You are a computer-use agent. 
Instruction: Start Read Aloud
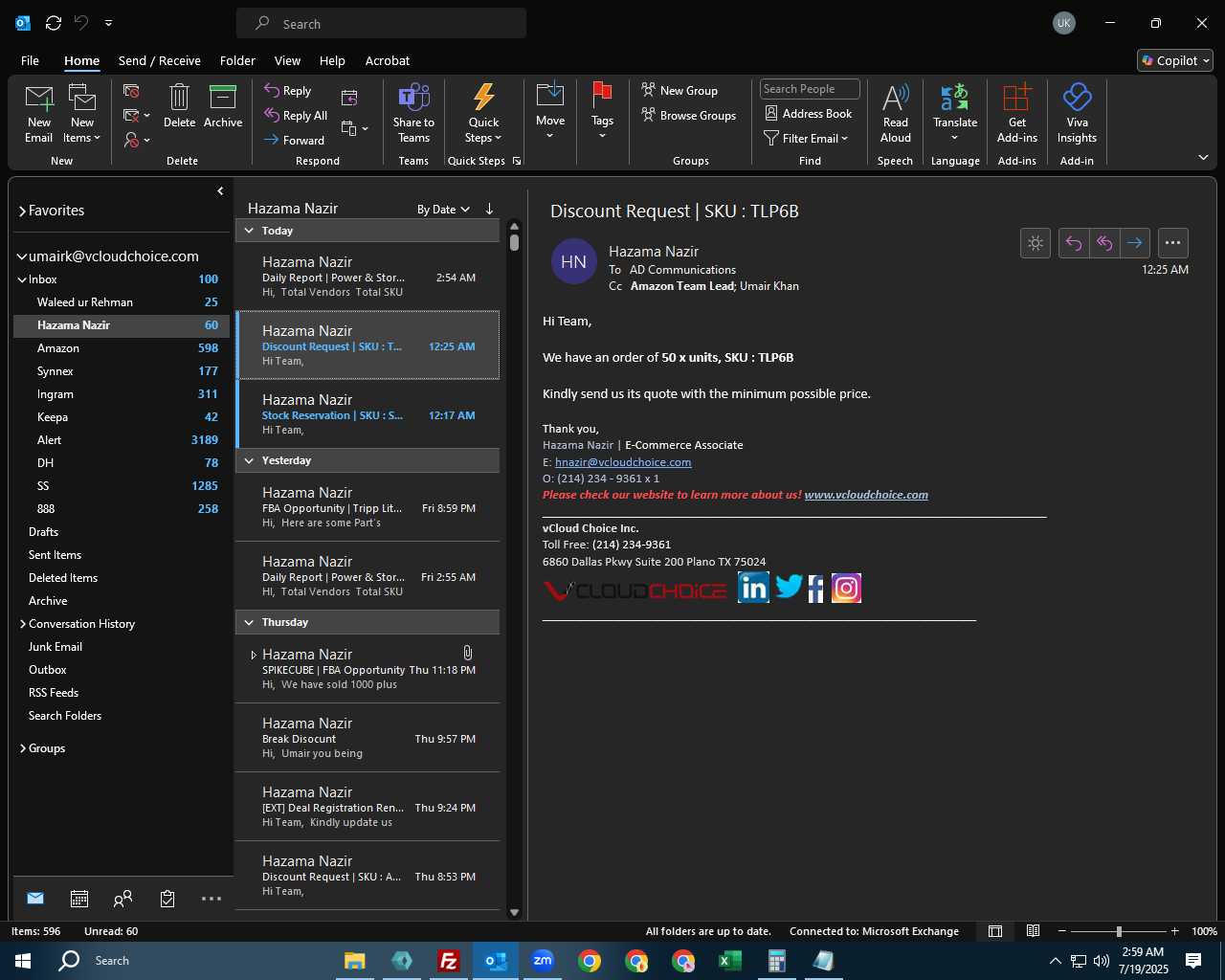click(895, 113)
